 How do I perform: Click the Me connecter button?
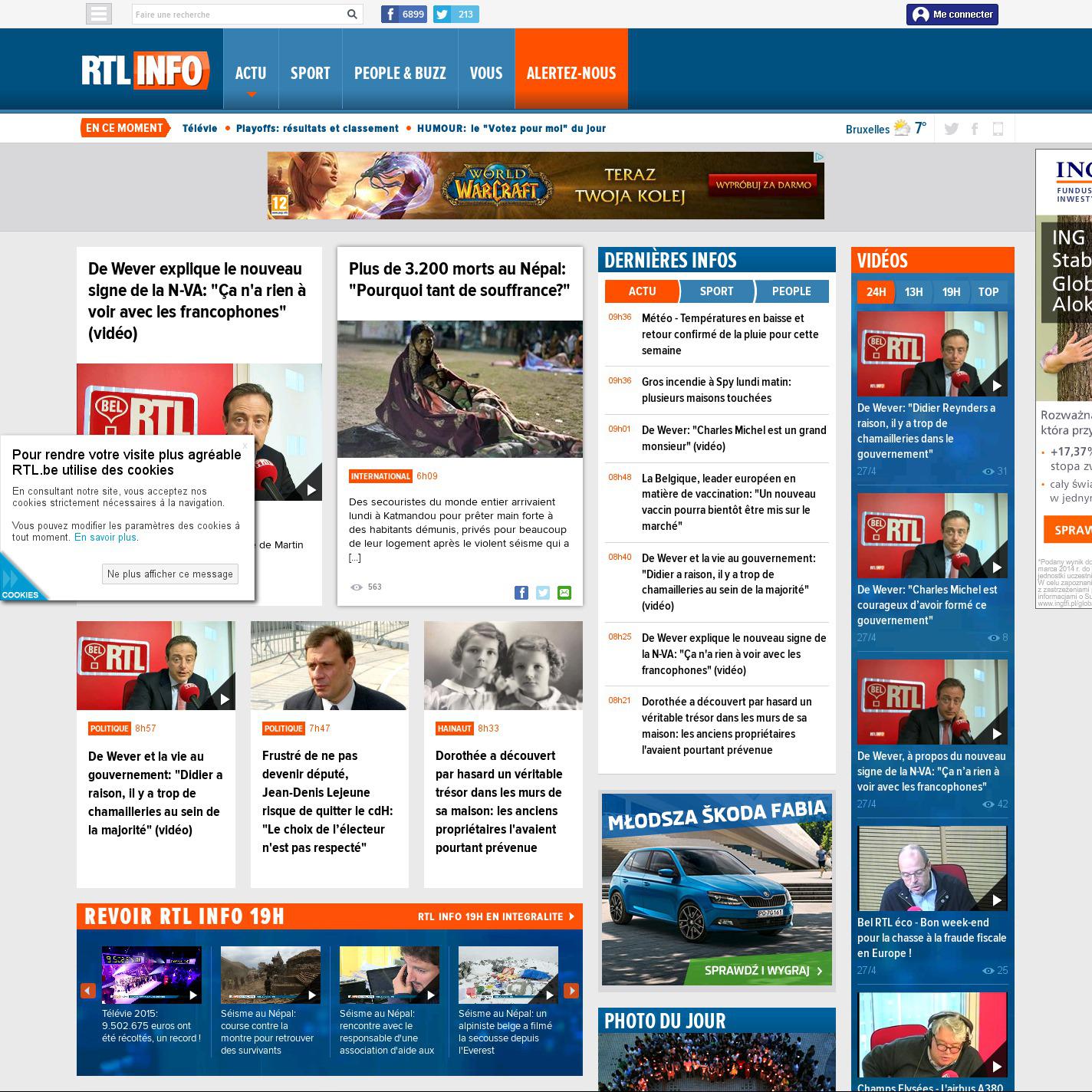click(x=952, y=15)
